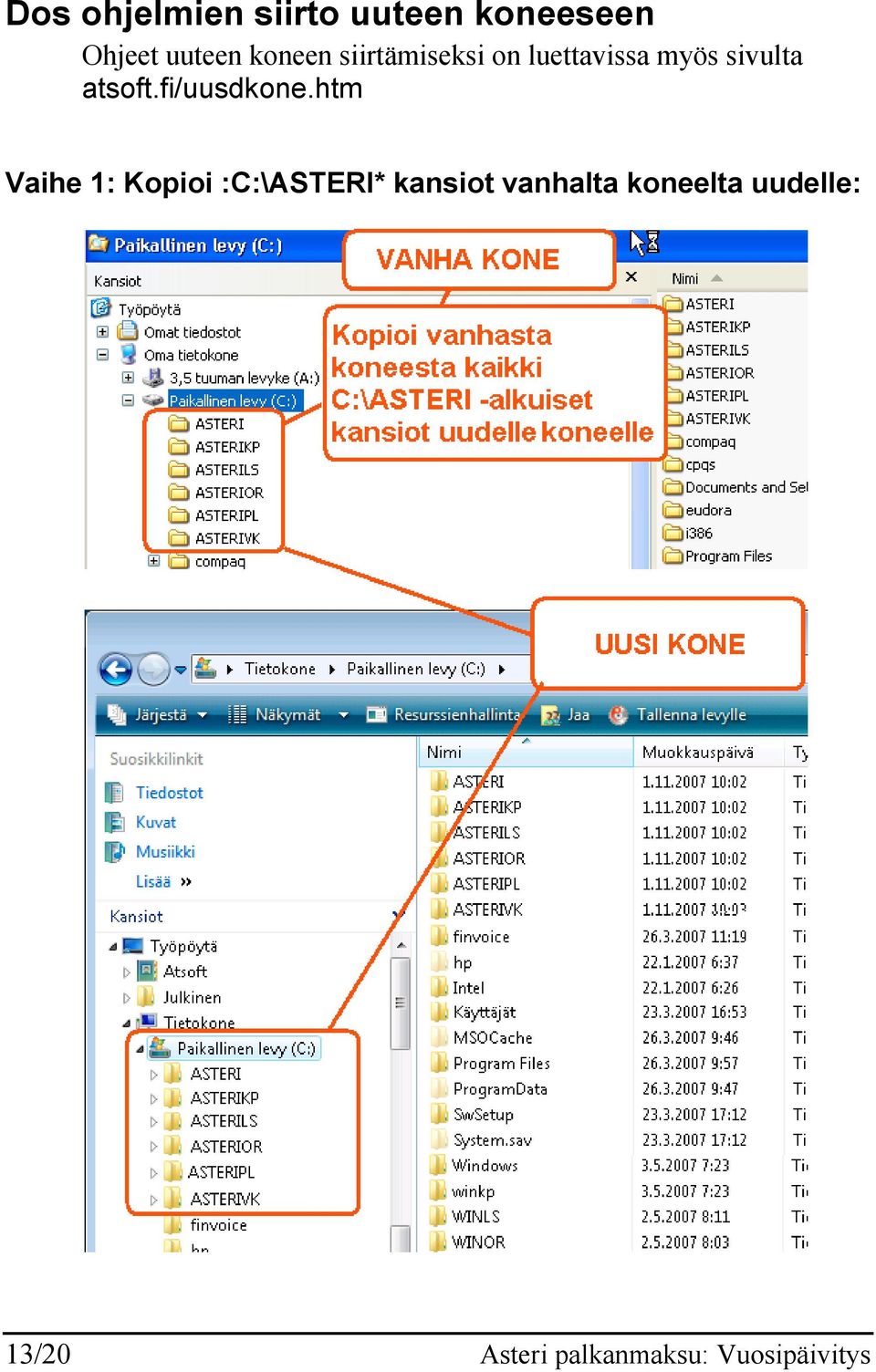Click the Back arrow button in the new computer window

point(116,670)
